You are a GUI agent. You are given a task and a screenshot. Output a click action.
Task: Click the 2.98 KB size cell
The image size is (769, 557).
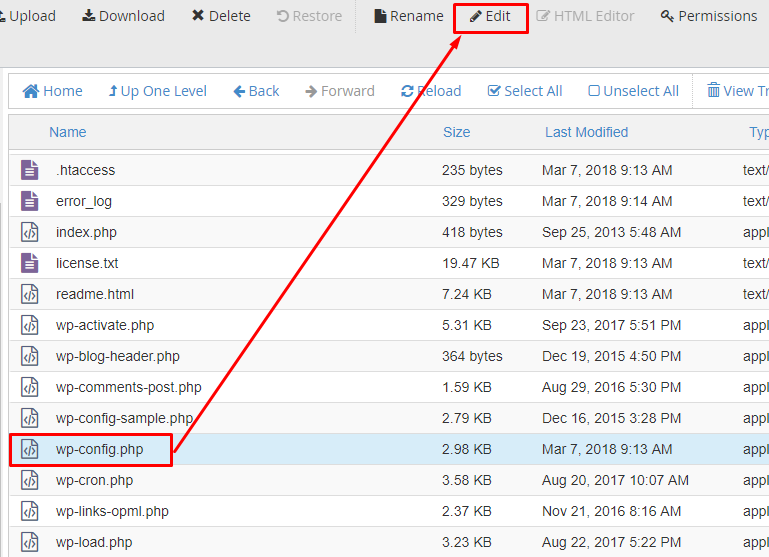coord(466,449)
